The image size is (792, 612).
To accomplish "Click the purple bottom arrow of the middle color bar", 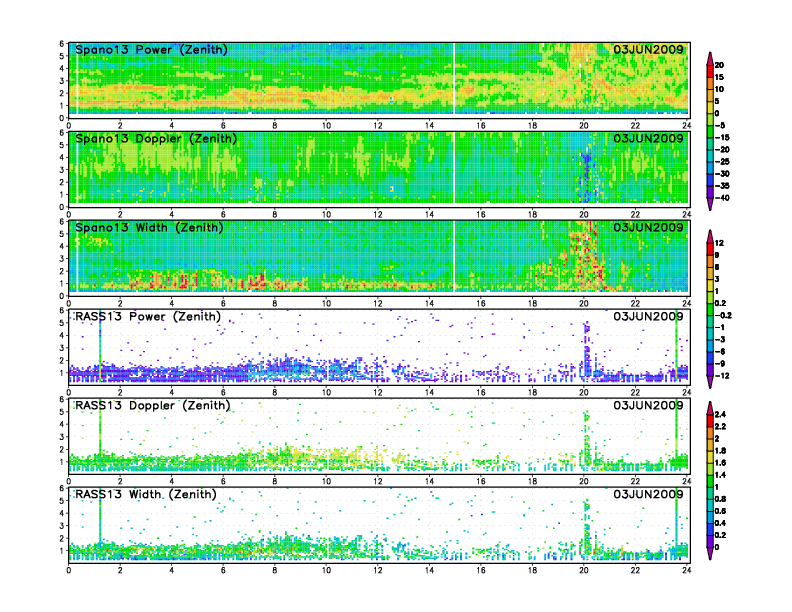I will pyautogui.click(x=710, y=383).
